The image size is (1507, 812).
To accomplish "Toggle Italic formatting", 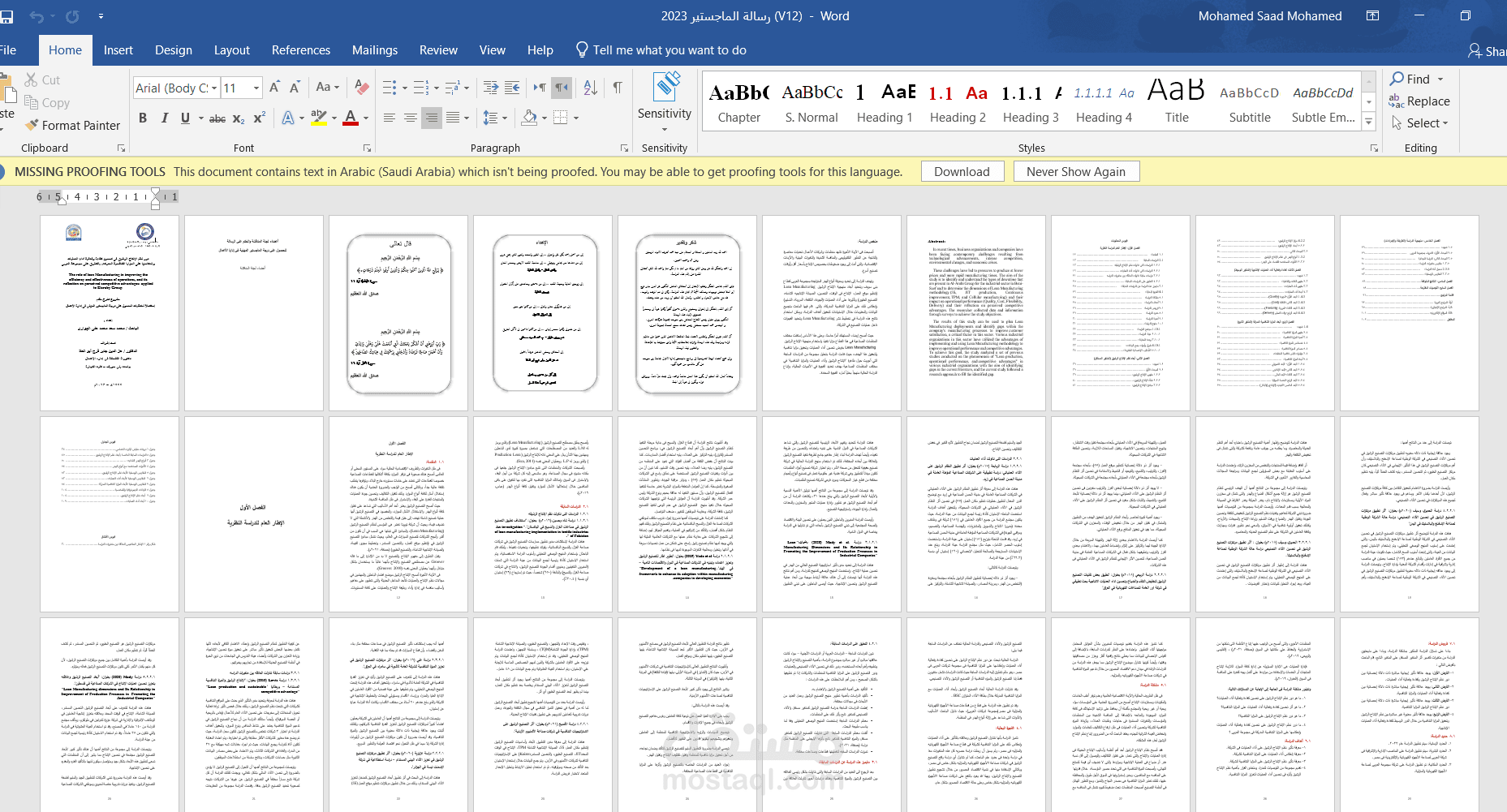I will click(165, 118).
